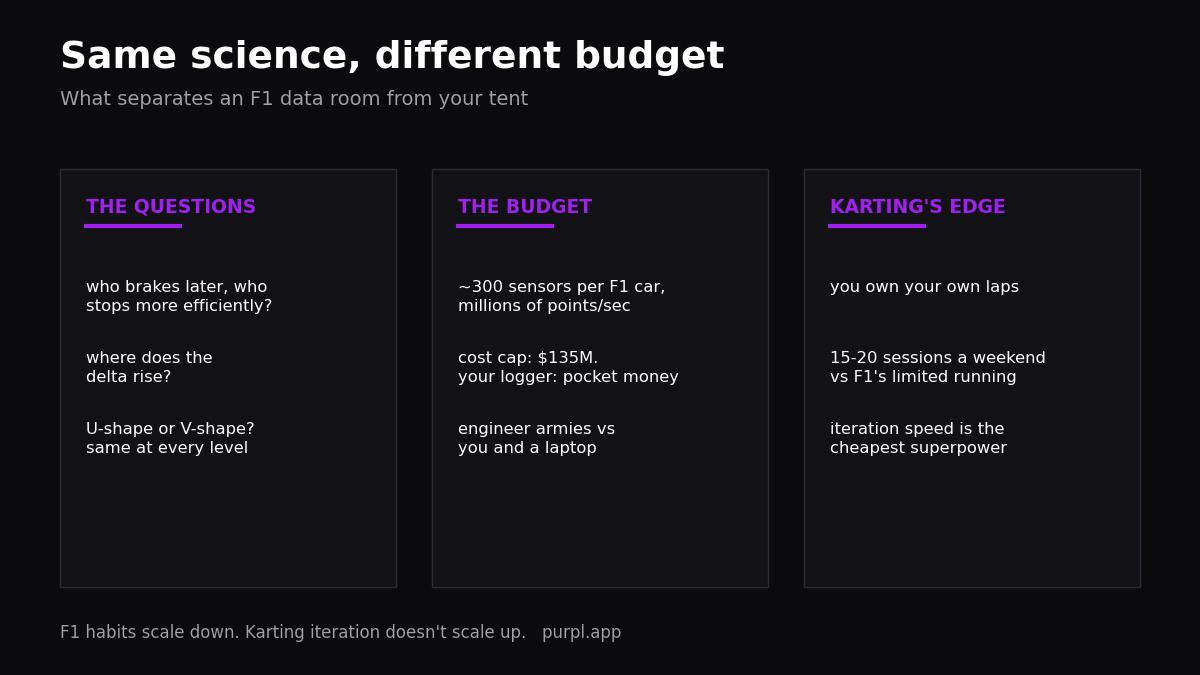1200x675 pixels.
Task: Click purple underline beneath KARTING'S EDGE
Action: [877, 226]
